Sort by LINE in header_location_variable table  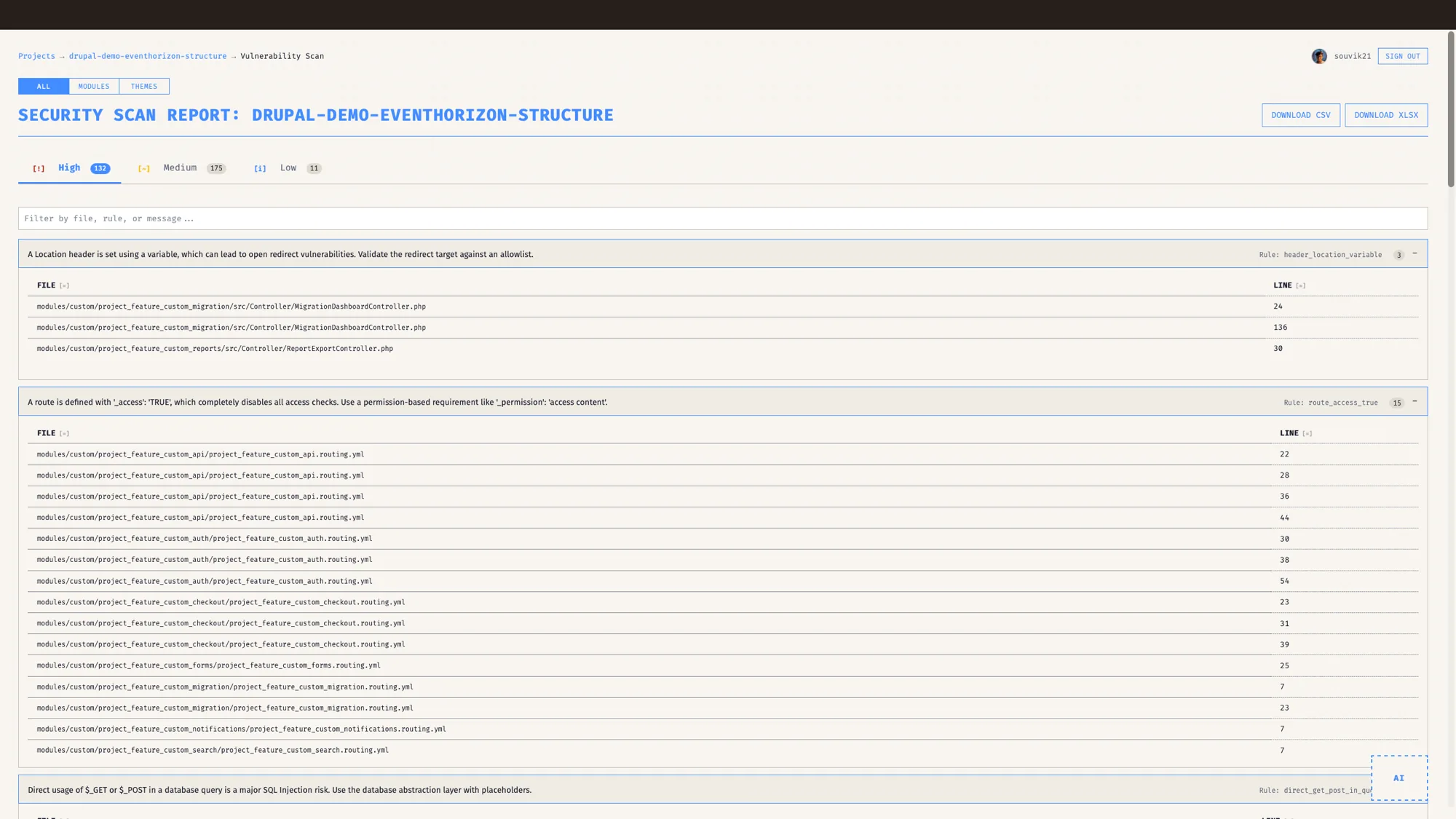click(1289, 285)
